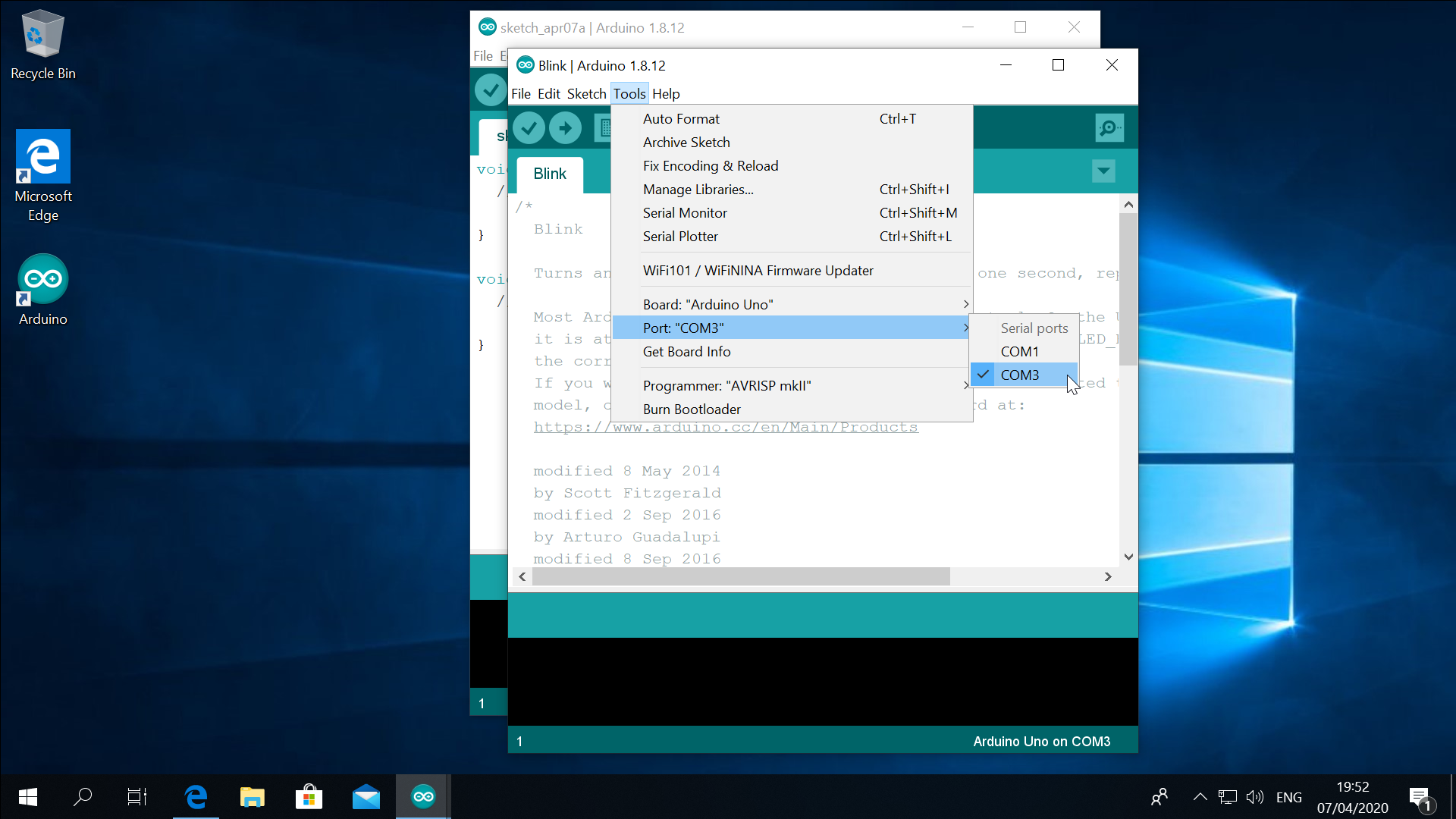Expand Programmer: "AVRISP mkII" submenu

(792, 386)
